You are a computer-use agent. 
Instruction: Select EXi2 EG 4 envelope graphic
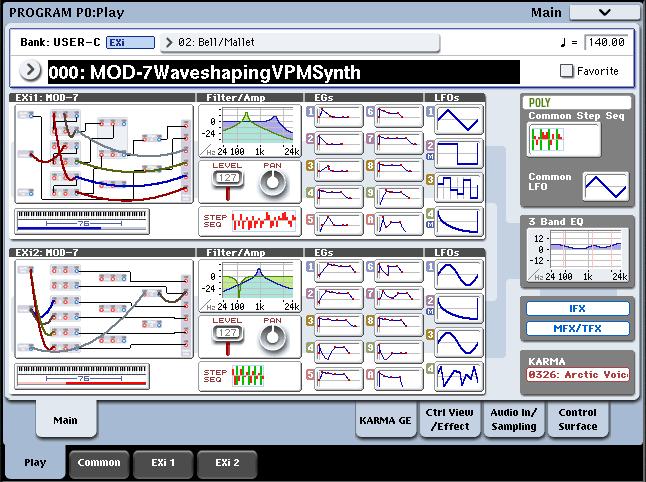(339, 351)
